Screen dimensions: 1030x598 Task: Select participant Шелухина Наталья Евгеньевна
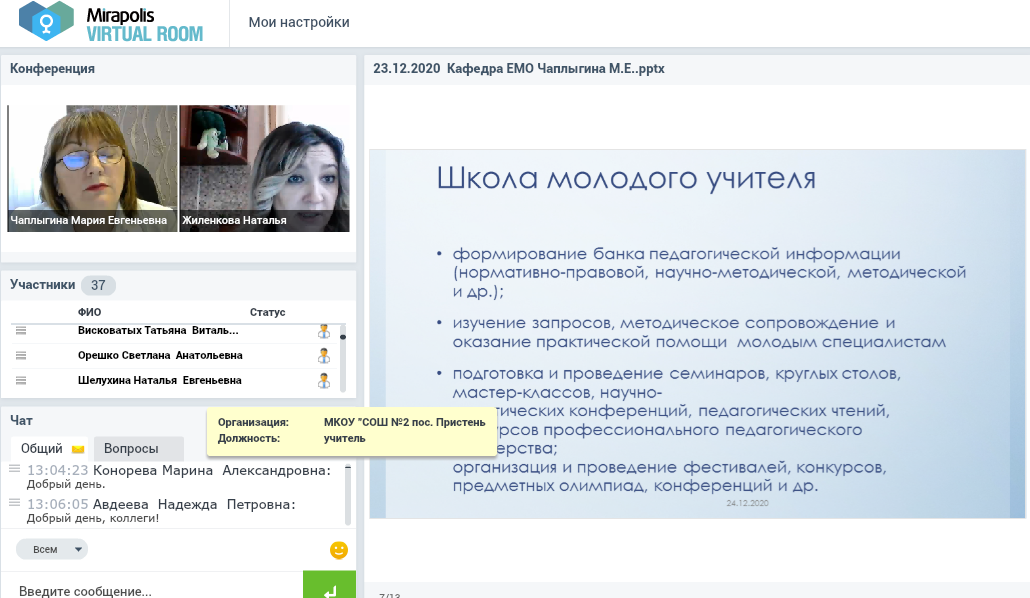tap(160, 380)
